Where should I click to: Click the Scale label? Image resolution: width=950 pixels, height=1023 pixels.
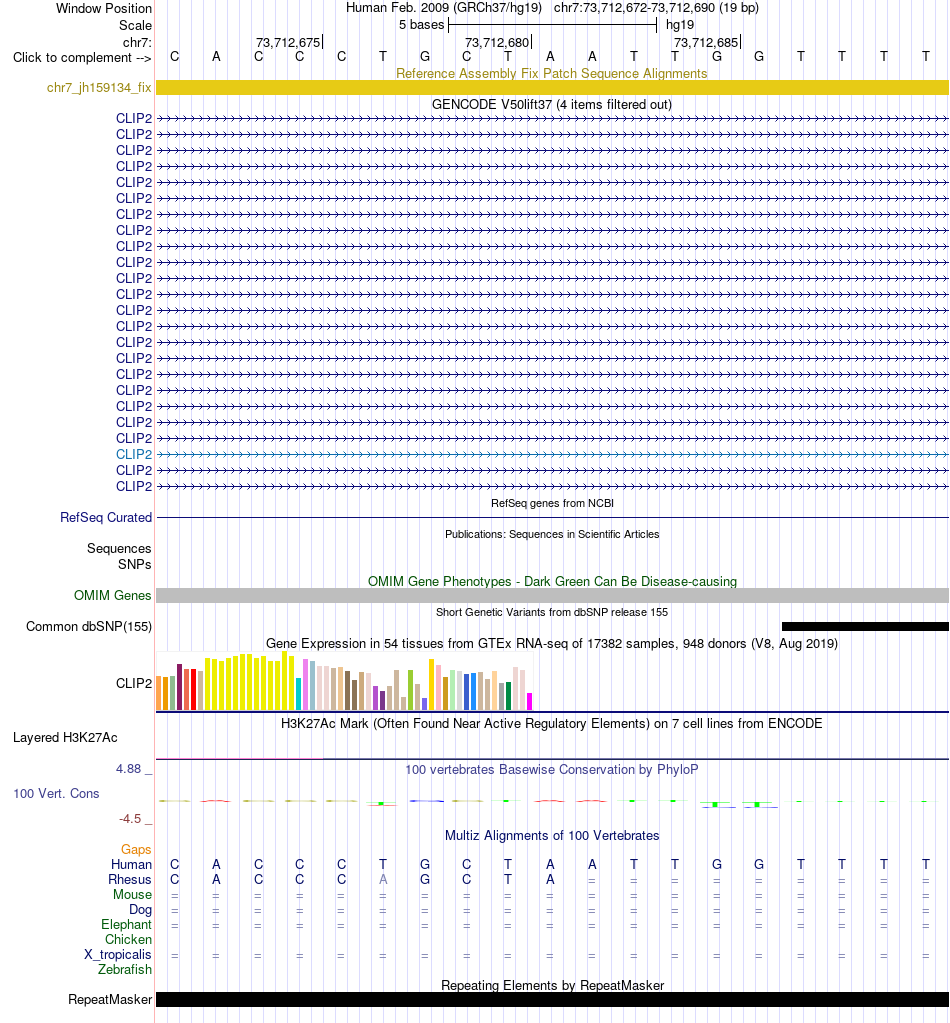[x=135, y=25]
